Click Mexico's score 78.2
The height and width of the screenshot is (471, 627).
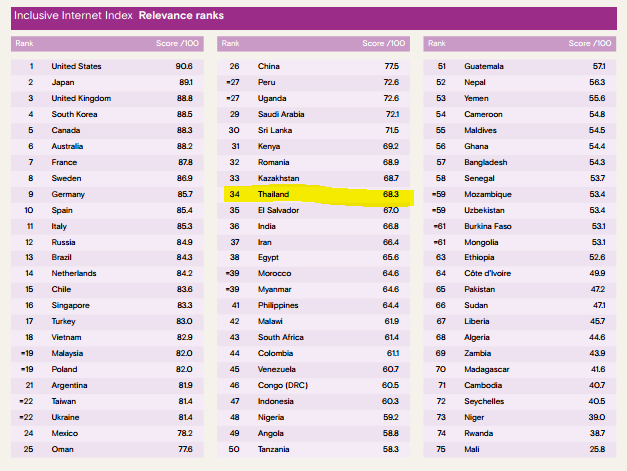click(185, 433)
